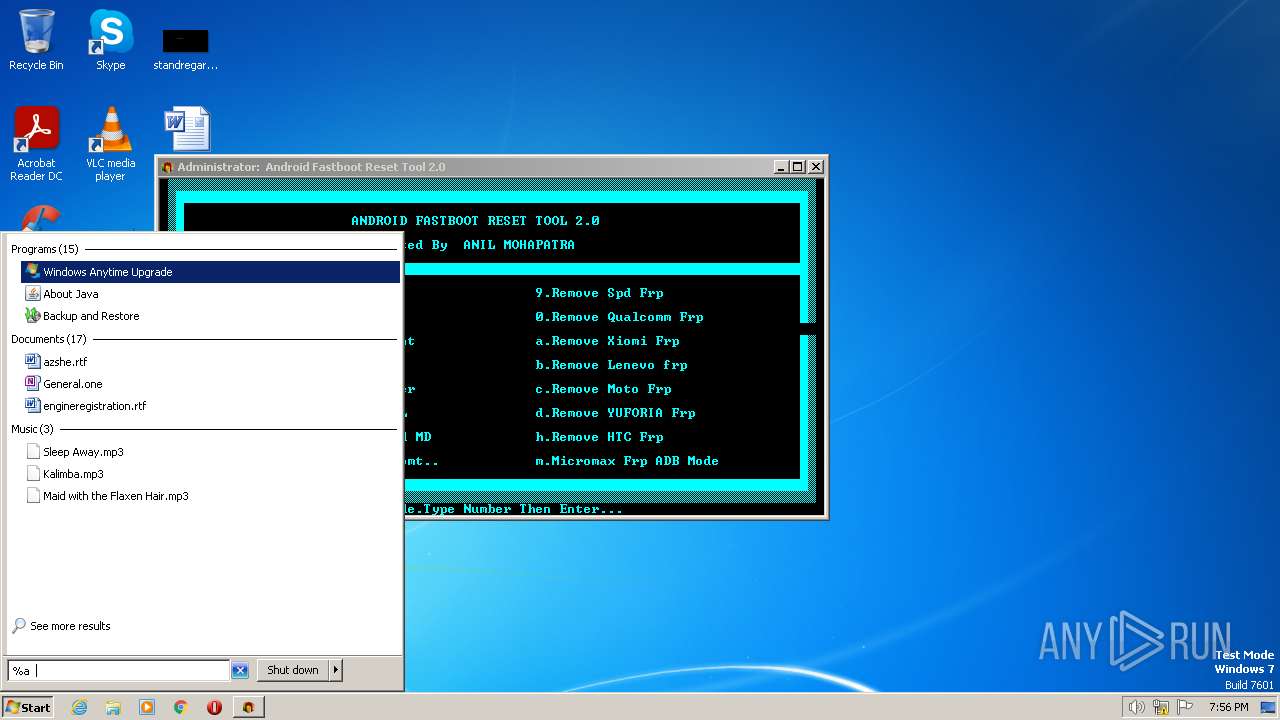Click the Show desktop strip on taskbar

[1269, 707]
